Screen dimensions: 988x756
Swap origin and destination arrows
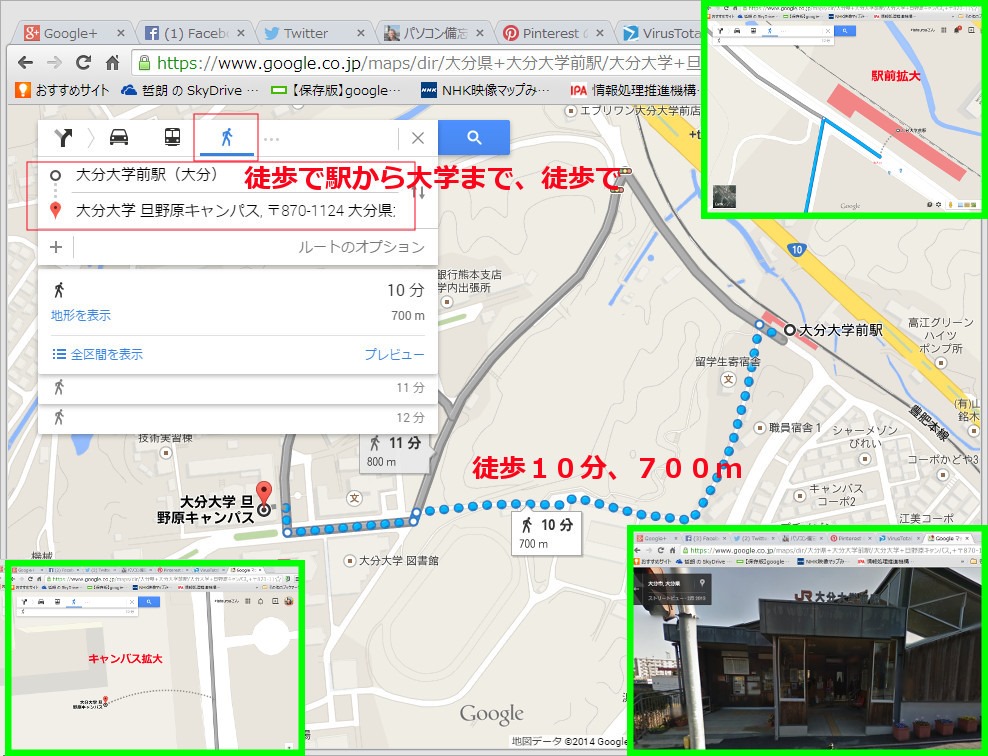pyautogui.click(x=422, y=192)
